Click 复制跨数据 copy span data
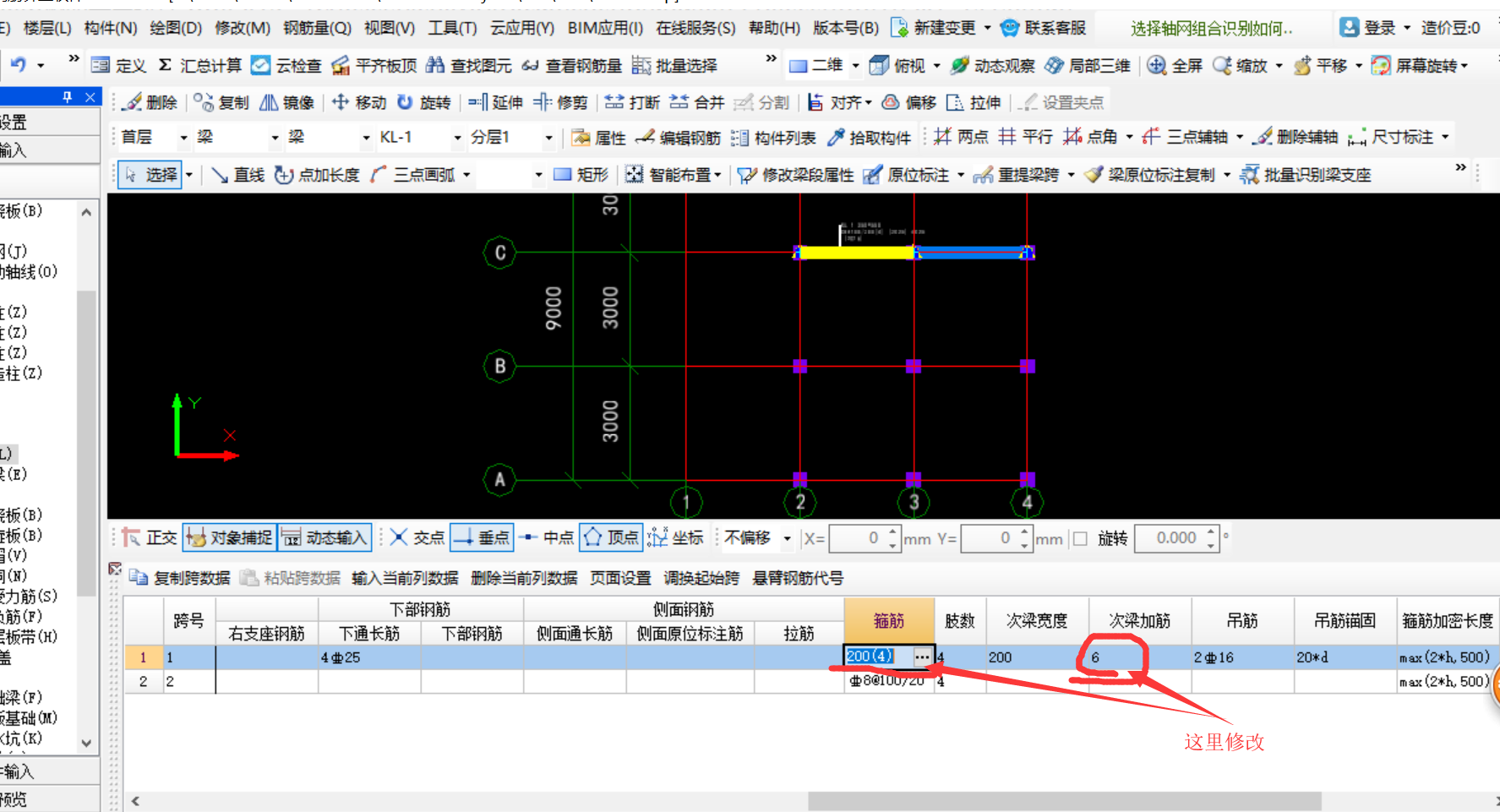The image size is (1500, 812). tap(180, 578)
